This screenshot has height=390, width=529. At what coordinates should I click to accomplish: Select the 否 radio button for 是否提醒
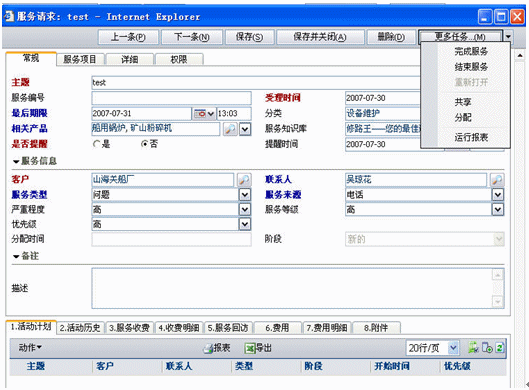(x=144, y=144)
